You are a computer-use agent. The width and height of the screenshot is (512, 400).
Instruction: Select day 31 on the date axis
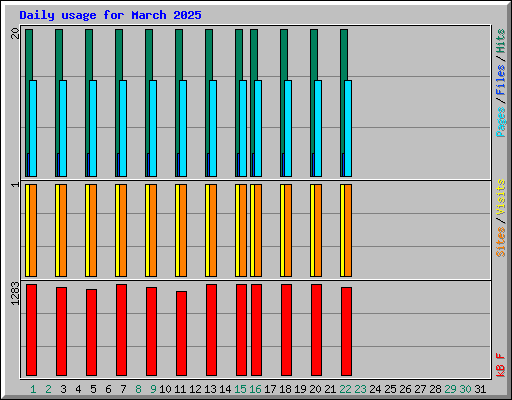[x=480, y=389]
